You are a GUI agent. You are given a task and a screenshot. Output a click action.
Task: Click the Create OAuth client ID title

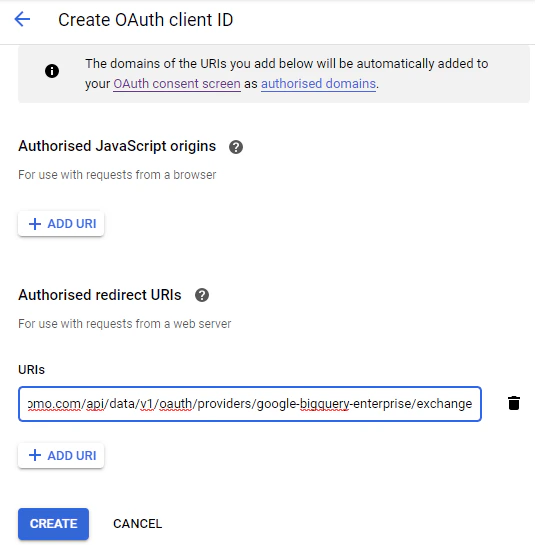146,20
